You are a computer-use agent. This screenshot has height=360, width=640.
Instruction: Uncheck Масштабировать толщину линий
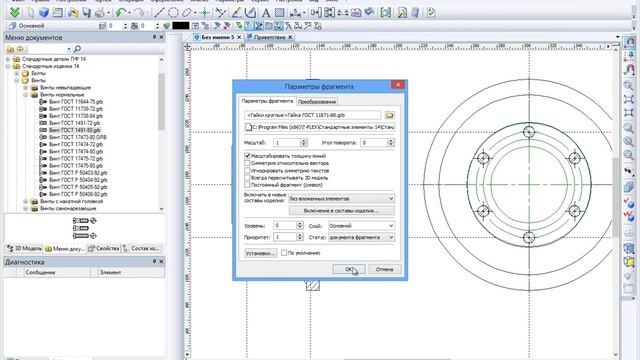pyautogui.click(x=247, y=156)
